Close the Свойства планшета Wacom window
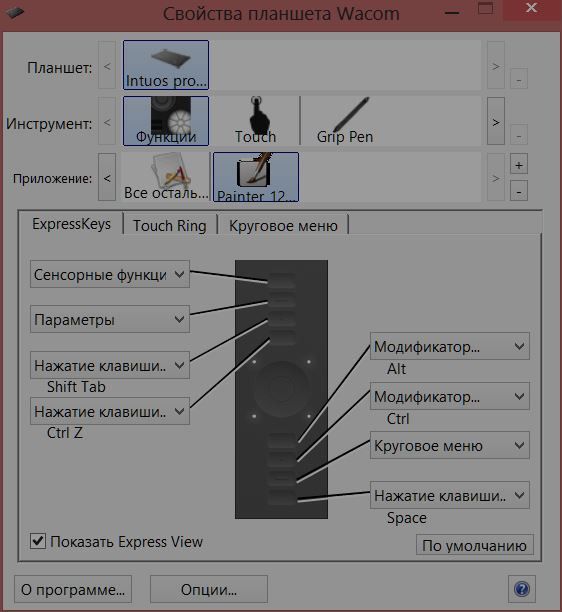Image resolution: width=562 pixels, height=612 pixels. [532, 9]
